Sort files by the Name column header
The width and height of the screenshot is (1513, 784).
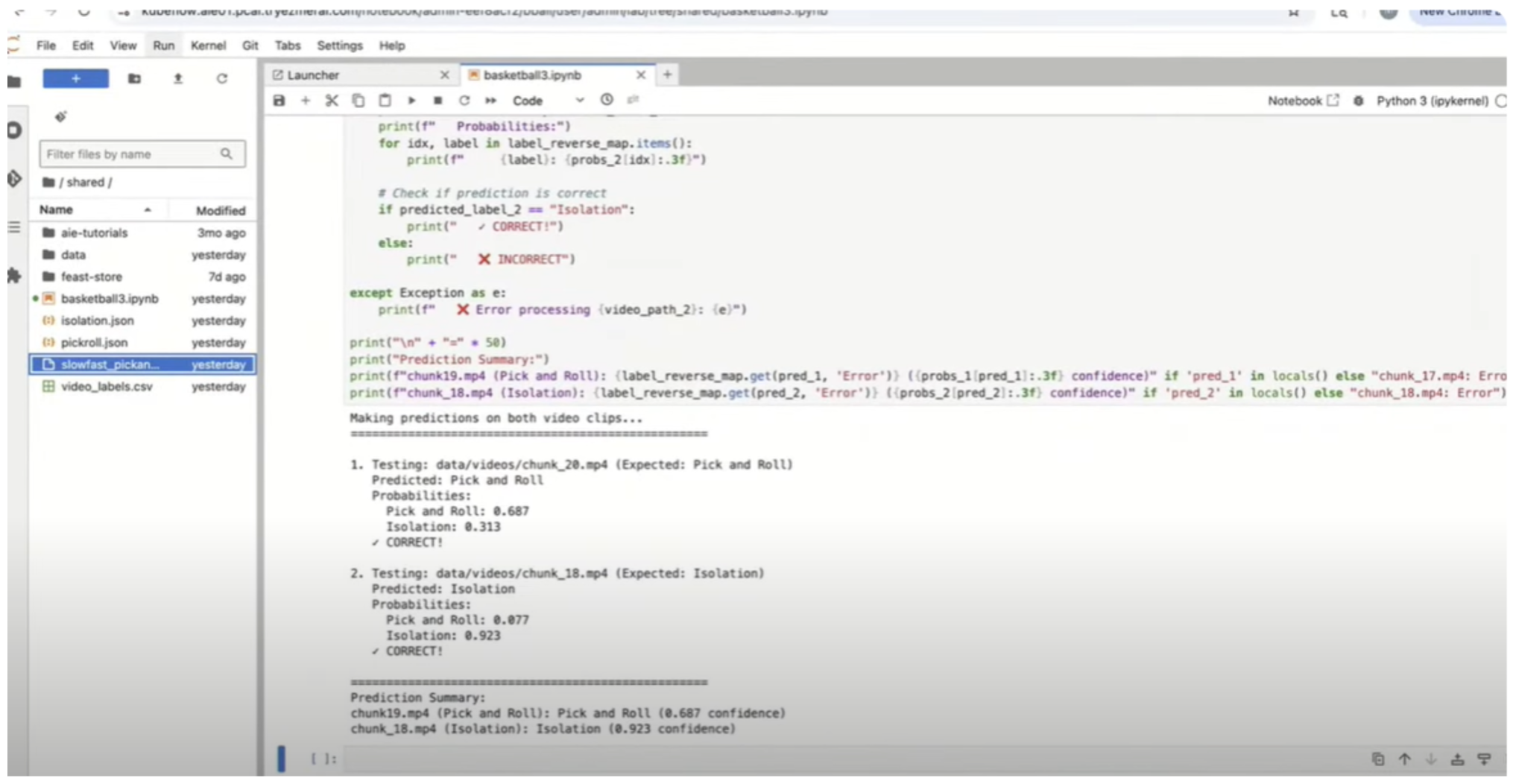[x=57, y=210]
